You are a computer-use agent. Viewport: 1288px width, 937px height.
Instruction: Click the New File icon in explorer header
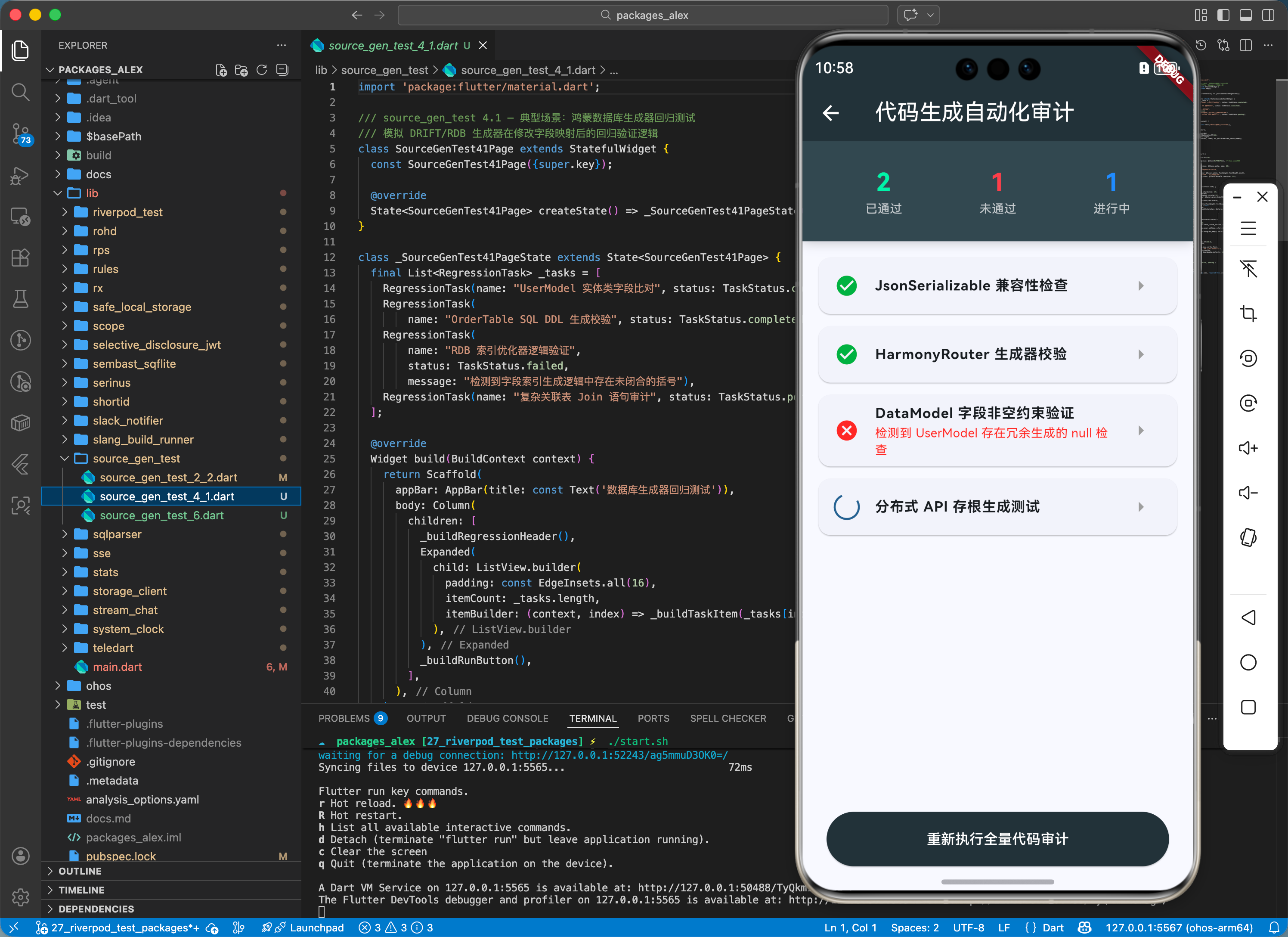(x=221, y=70)
